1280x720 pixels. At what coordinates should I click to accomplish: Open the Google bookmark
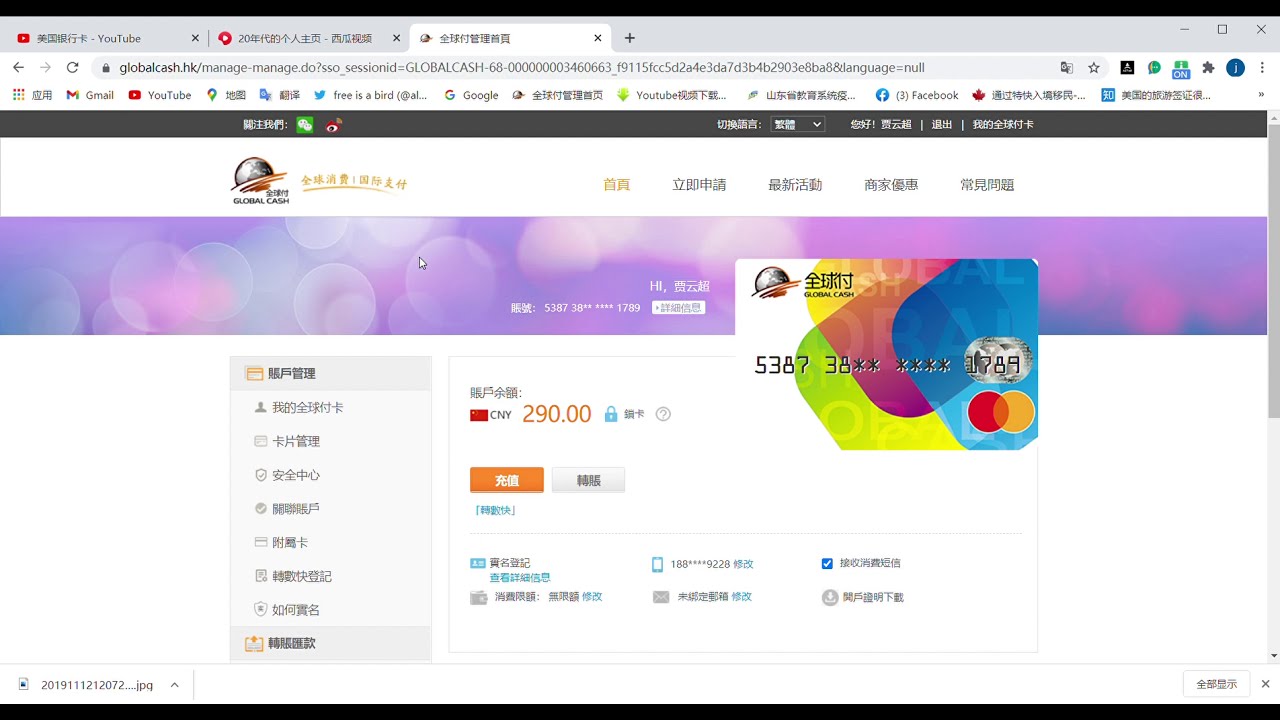[471, 95]
